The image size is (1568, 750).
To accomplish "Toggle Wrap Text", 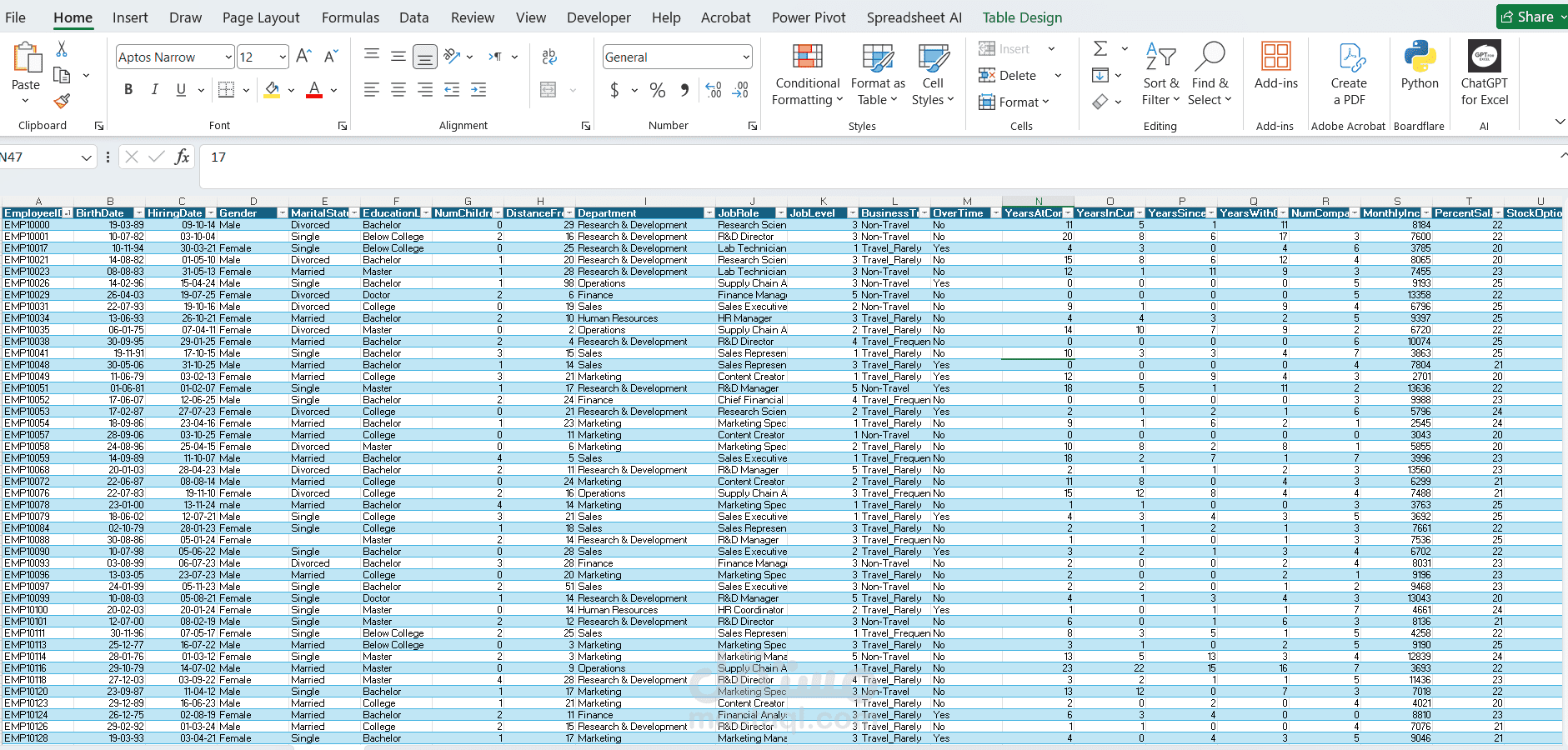I will (x=549, y=57).
